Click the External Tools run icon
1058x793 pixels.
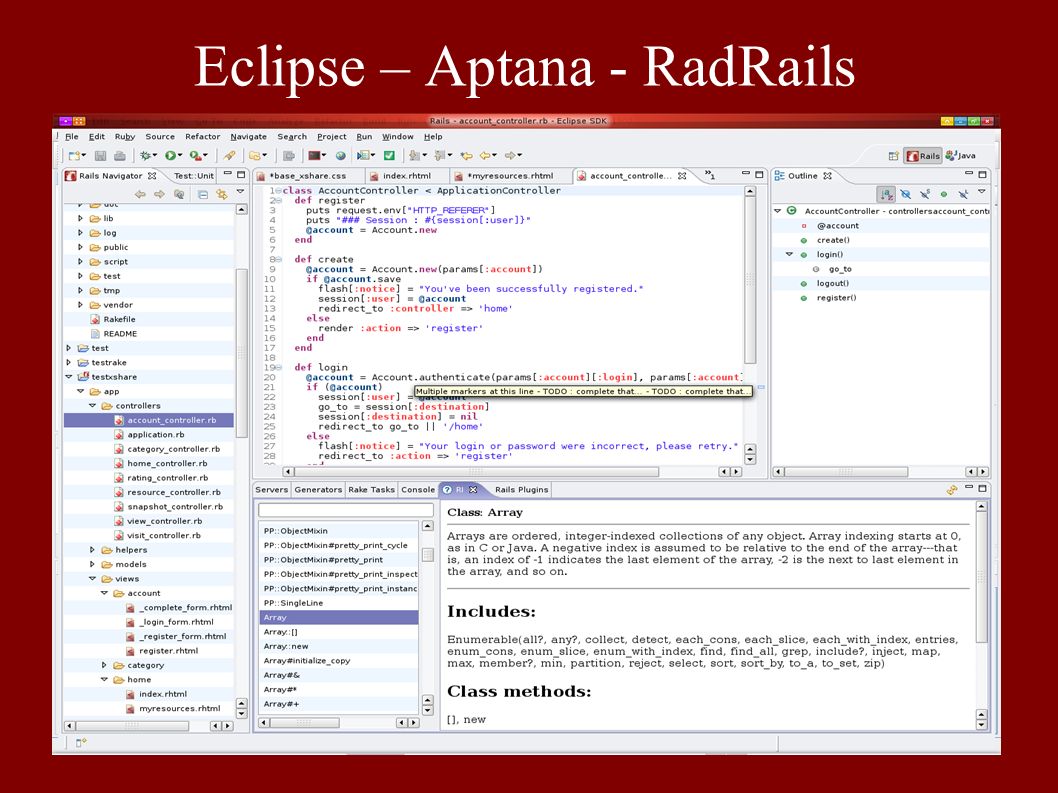pos(195,156)
